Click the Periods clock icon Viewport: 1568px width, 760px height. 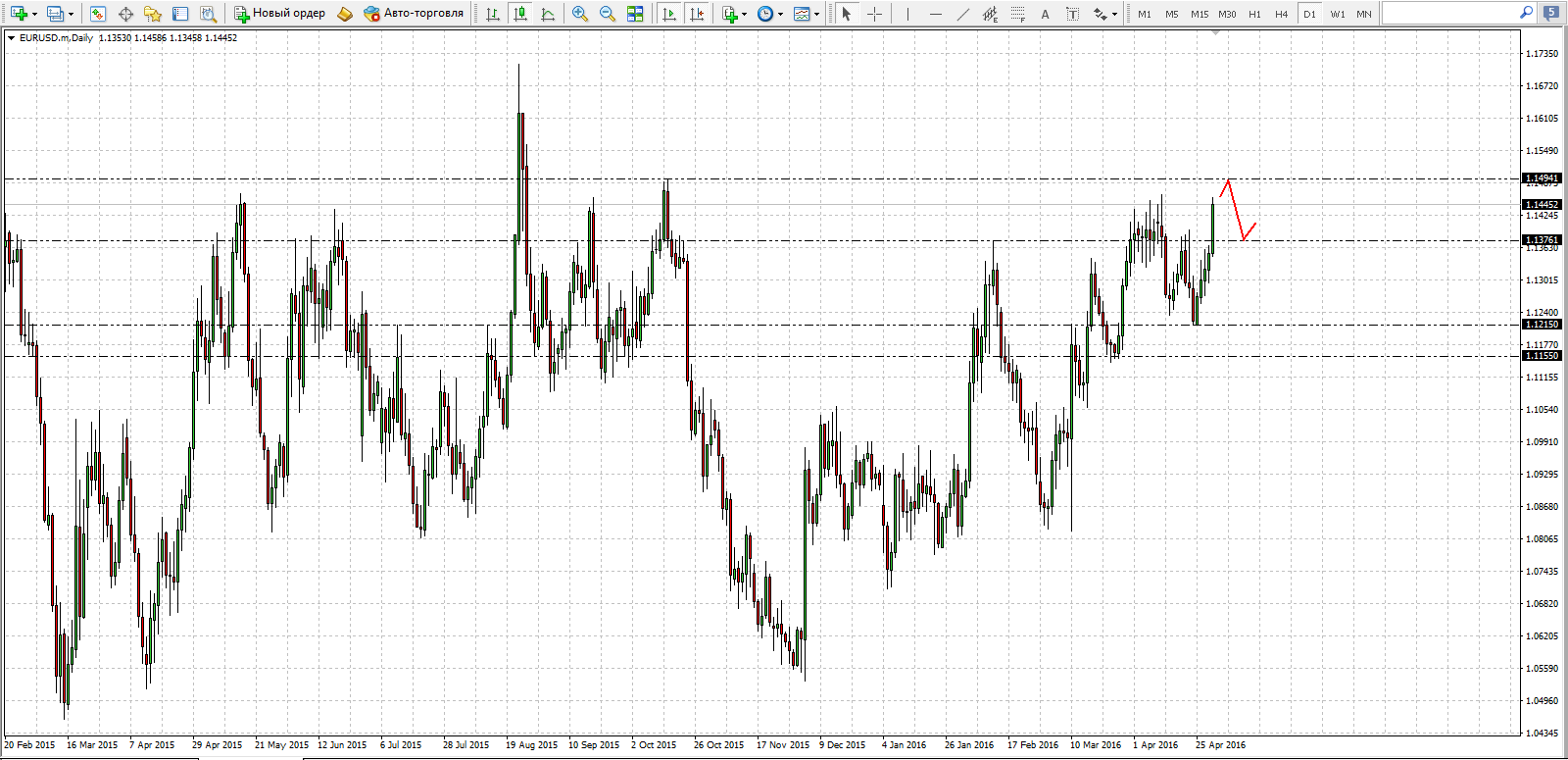(765, 14)
